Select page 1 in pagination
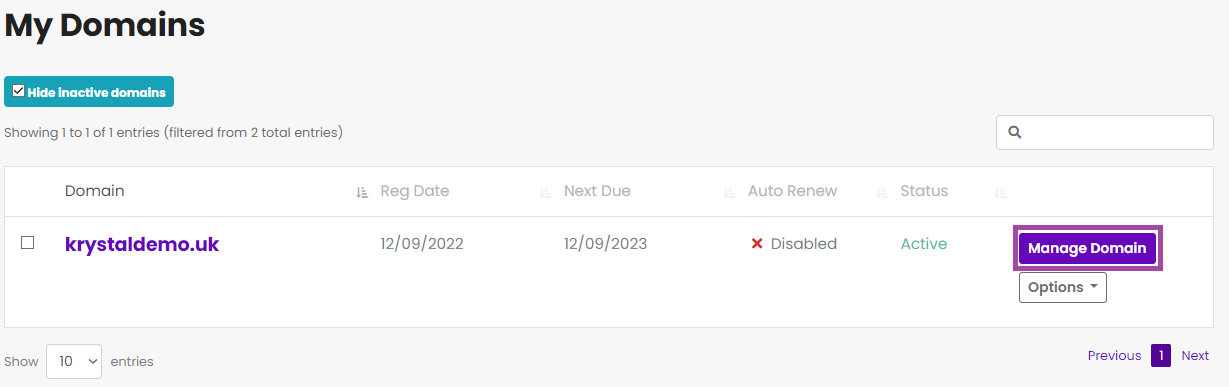The image size is (1229, 387). coord(1161,356)
